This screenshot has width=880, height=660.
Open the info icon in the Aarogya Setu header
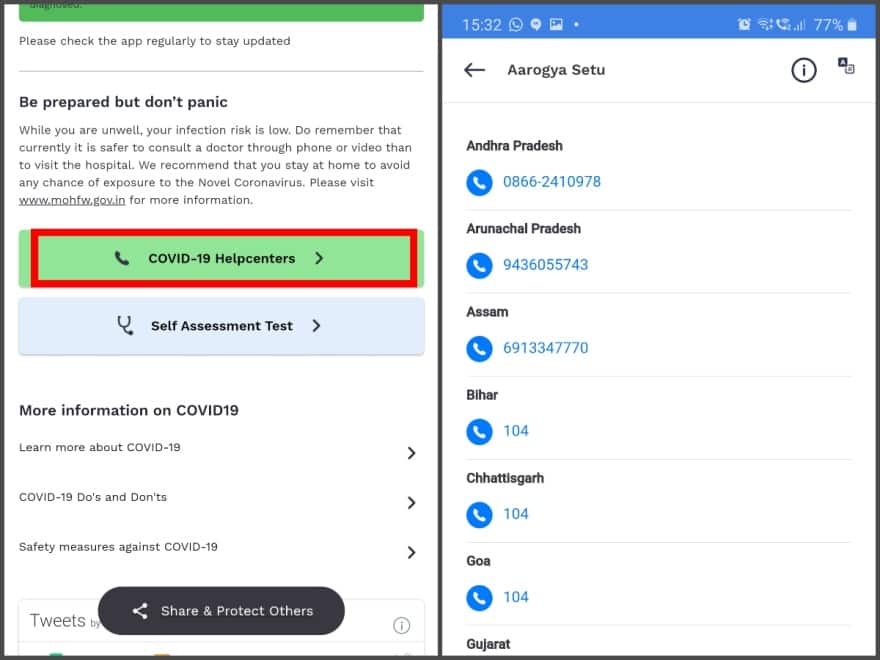click(x=803, y=70)
